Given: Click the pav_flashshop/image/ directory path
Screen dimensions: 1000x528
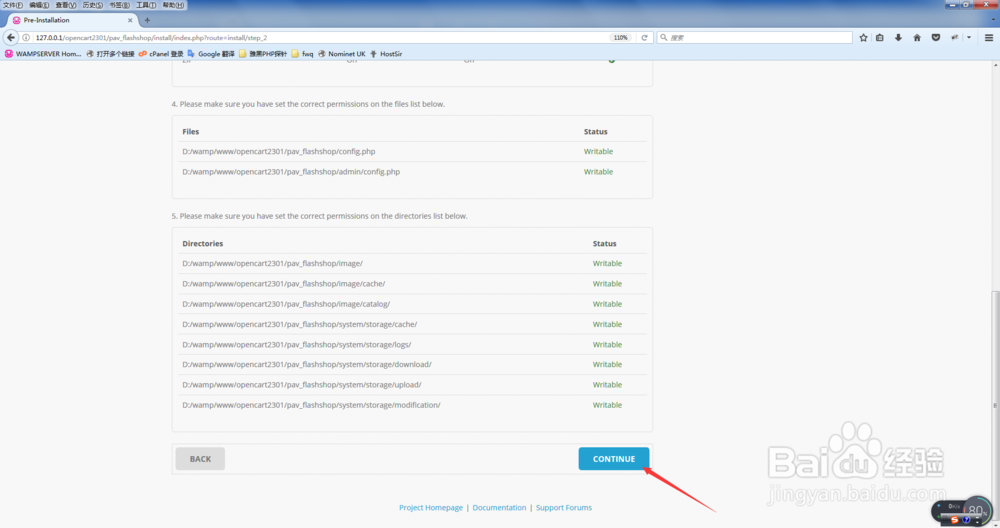Looking at the screenshot, I should click(272, 263).
